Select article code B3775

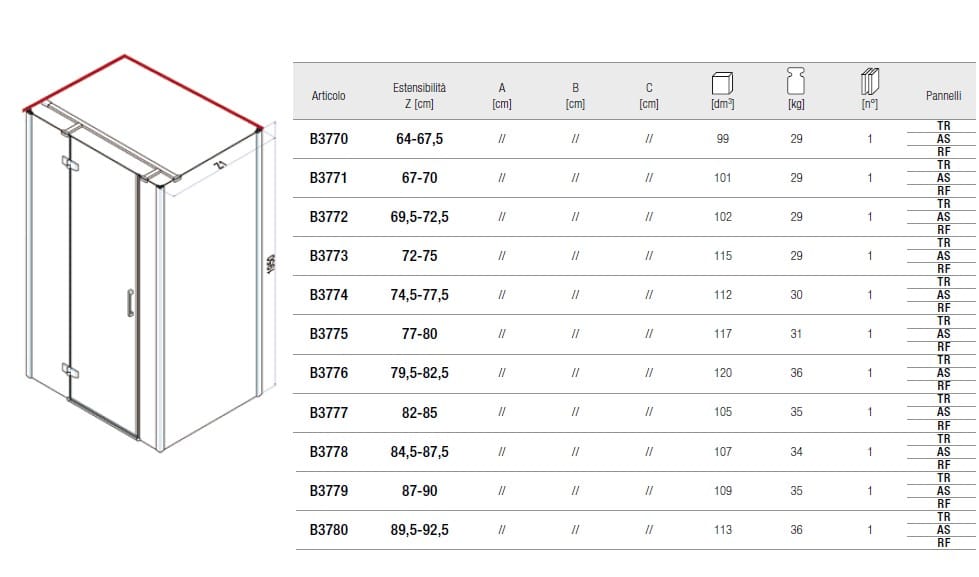pos(329,334)
